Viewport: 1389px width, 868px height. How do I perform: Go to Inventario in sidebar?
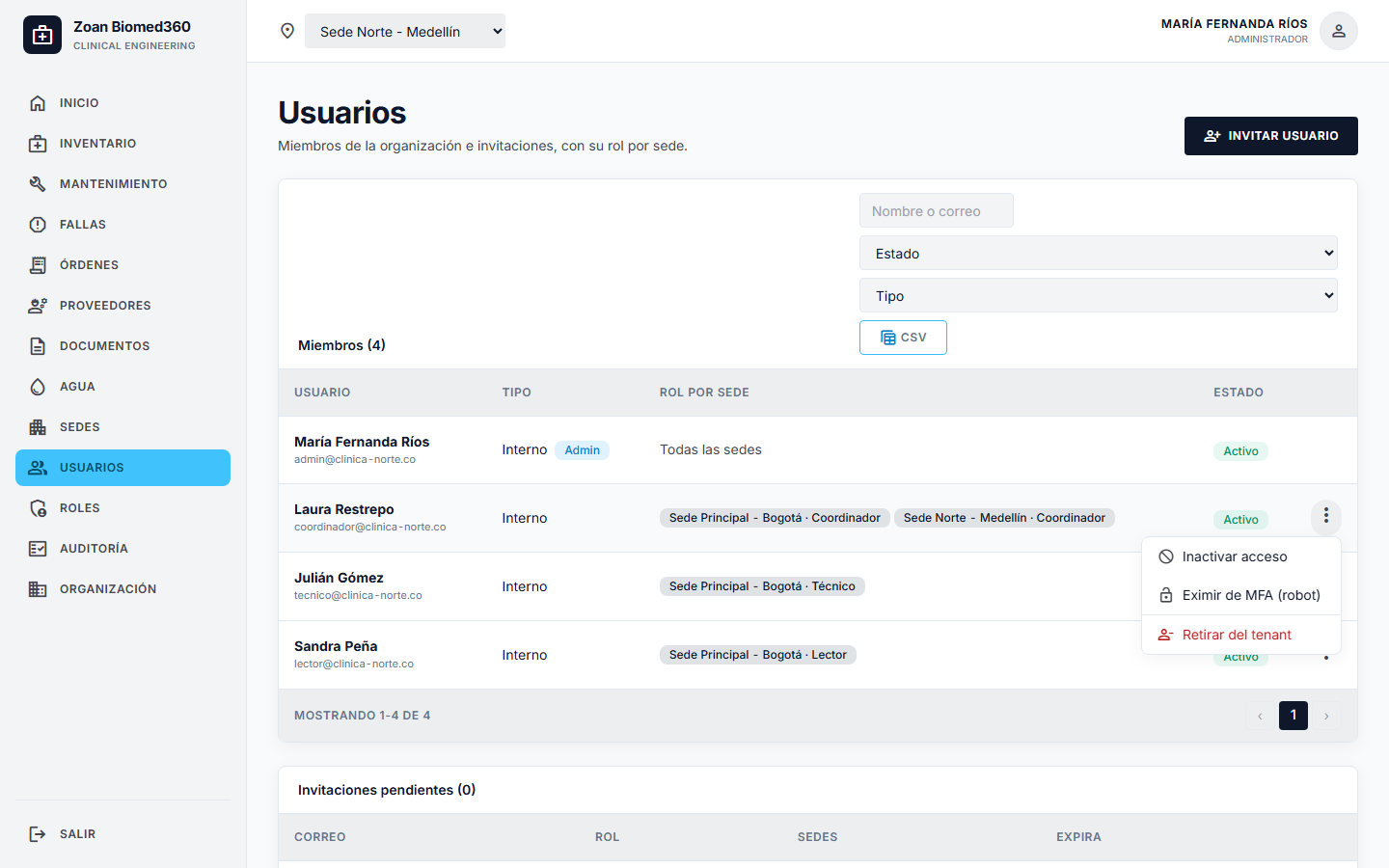pos(123,144)
